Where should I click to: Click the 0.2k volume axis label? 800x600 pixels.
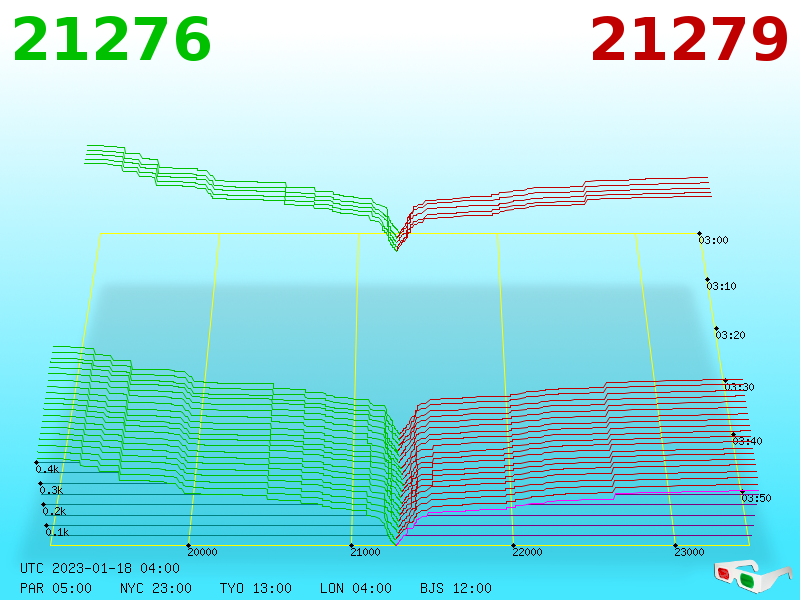tap(55, 511)
